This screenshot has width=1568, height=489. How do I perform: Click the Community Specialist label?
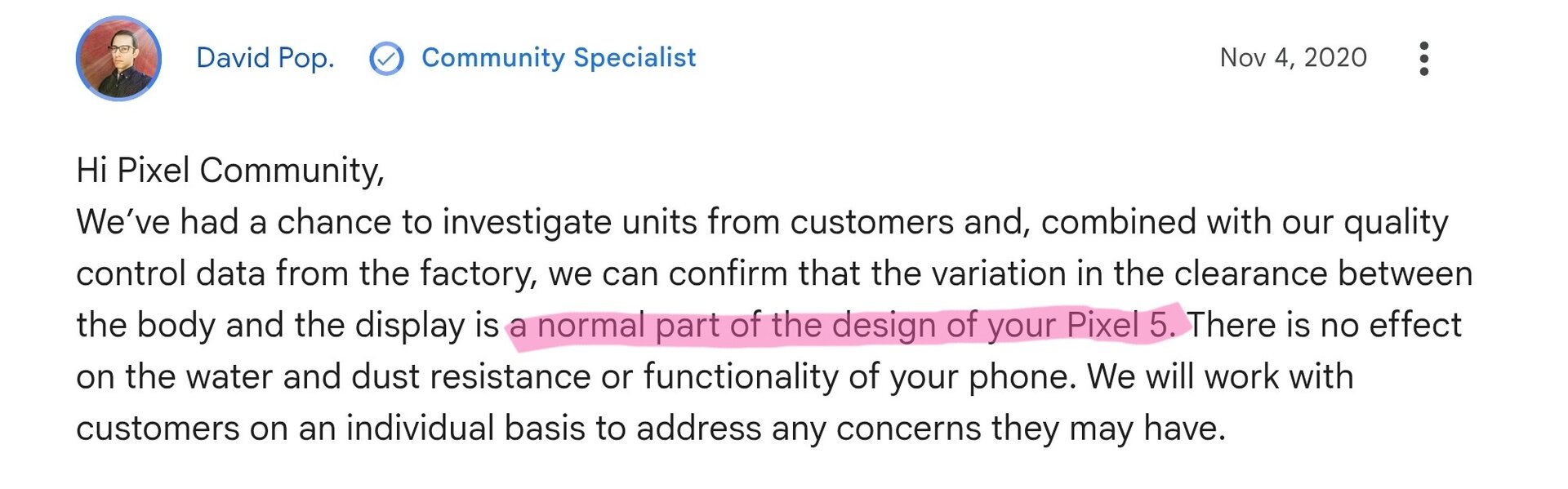click(x=559, y=58)
